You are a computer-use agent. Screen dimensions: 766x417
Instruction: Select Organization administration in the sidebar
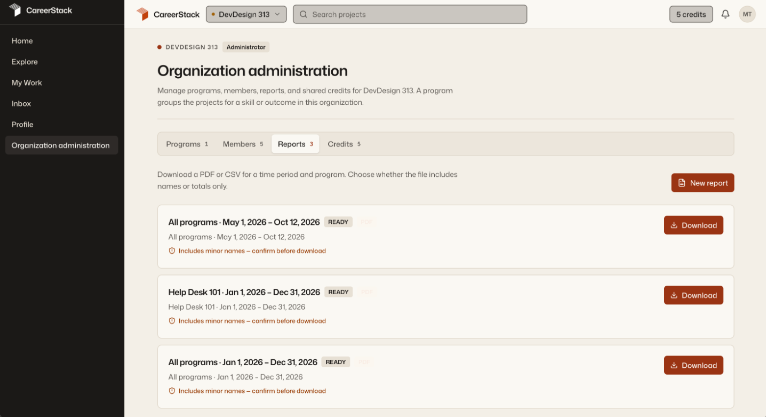click(62, 146)
